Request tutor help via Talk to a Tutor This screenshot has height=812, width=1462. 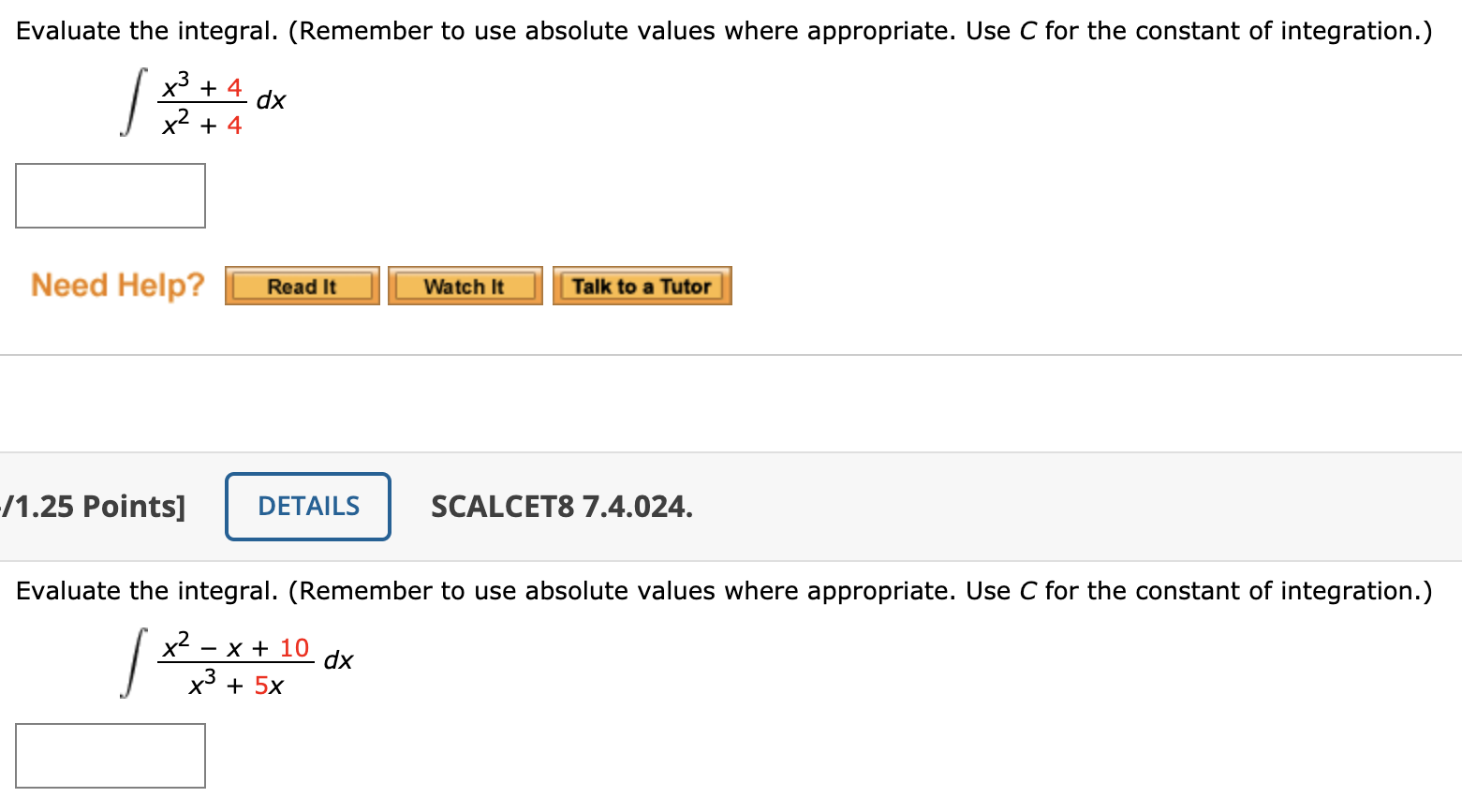click(x=642, y=286)
